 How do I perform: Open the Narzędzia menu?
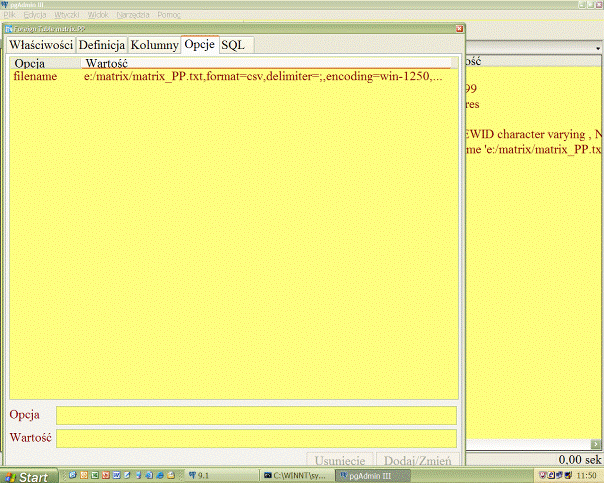click(134, 16)
